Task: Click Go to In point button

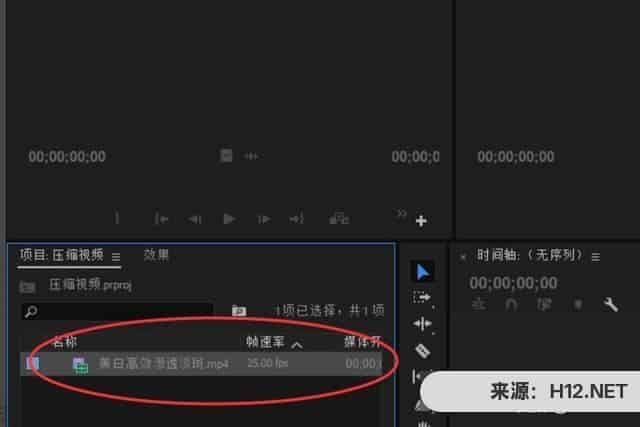Action: (x=161, y=219)
